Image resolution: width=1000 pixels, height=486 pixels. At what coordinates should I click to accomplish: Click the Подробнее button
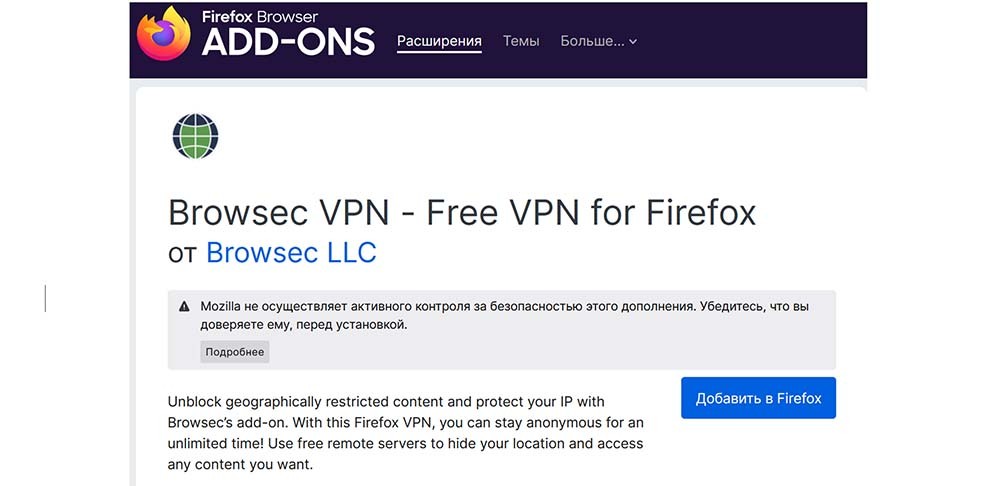pos(235,352)
